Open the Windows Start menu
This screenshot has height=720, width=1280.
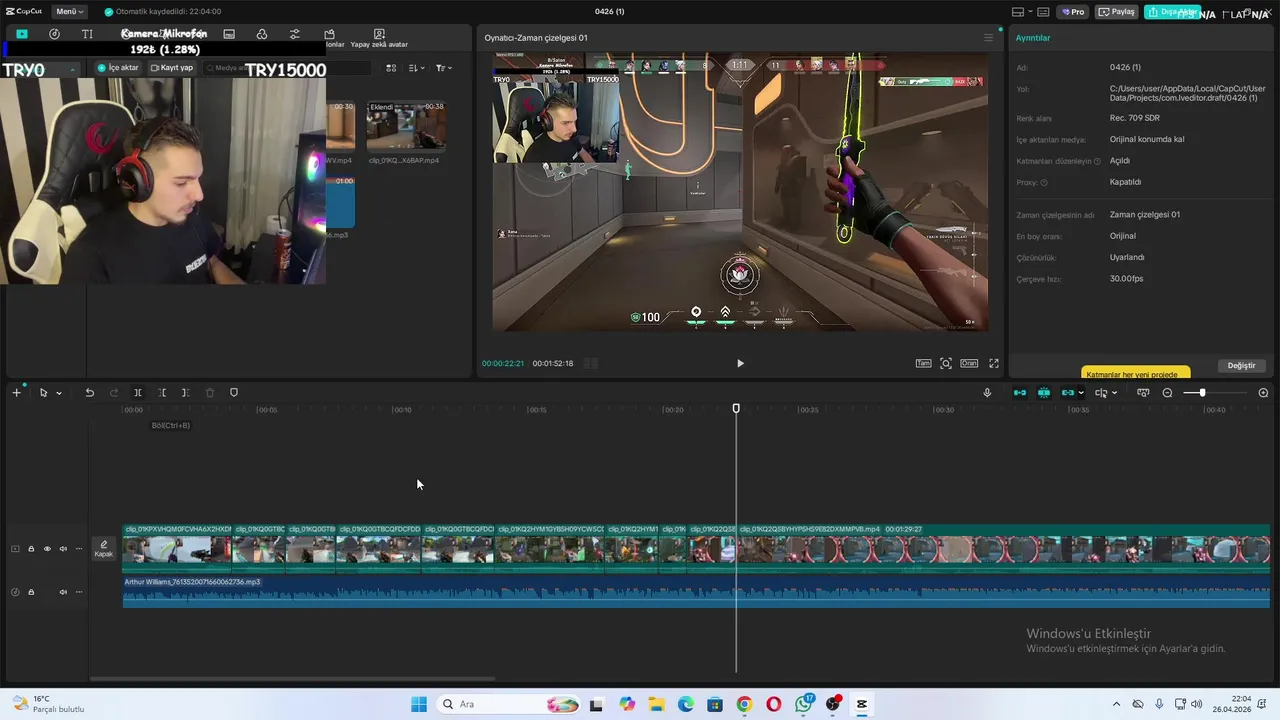pos(418,704)
